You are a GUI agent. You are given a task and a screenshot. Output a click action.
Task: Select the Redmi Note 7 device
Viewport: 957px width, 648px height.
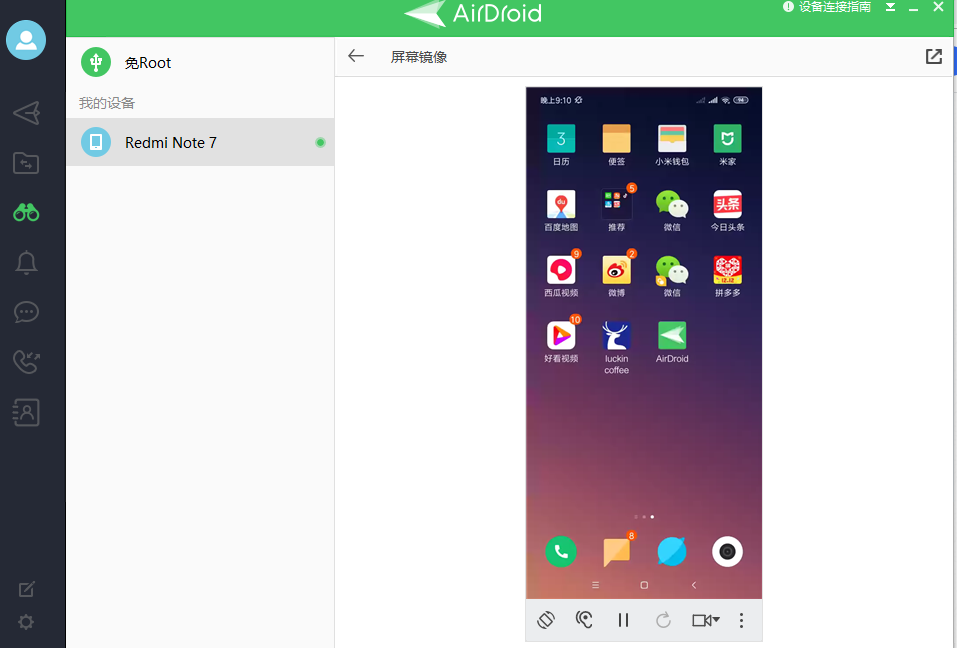[200, 142]
